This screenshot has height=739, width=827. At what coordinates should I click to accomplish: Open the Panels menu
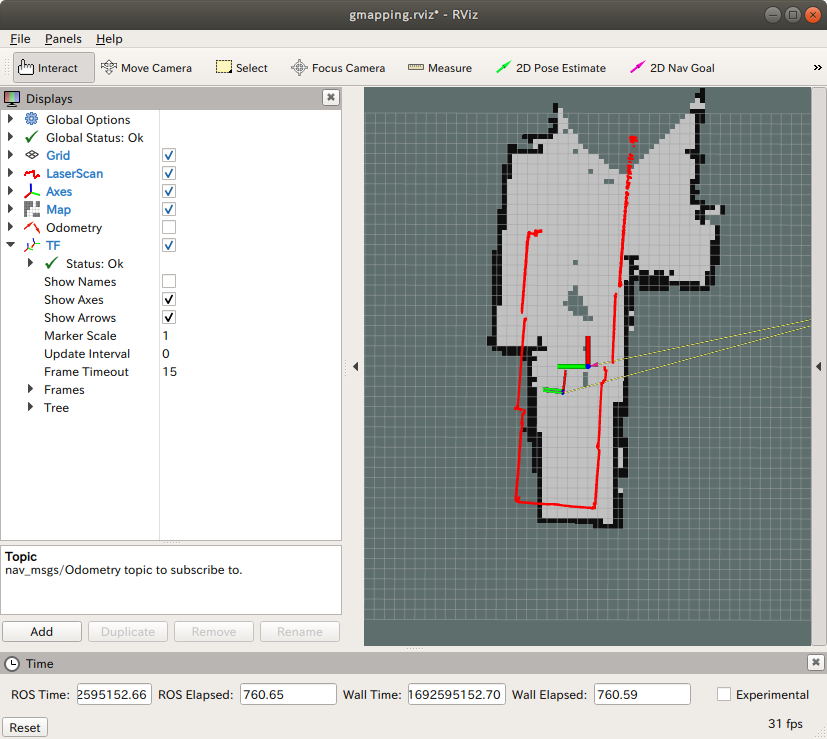[63, 39]
